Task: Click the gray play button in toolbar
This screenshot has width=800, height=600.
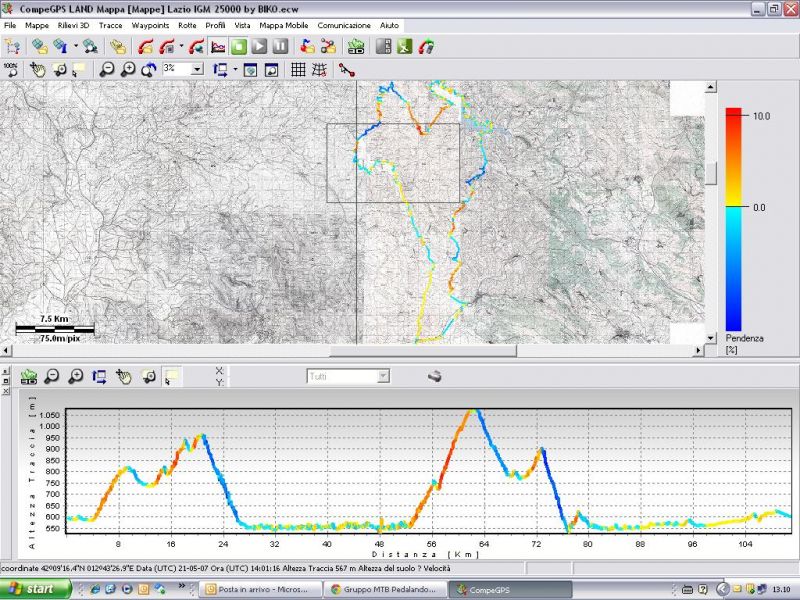Action: 259,47
